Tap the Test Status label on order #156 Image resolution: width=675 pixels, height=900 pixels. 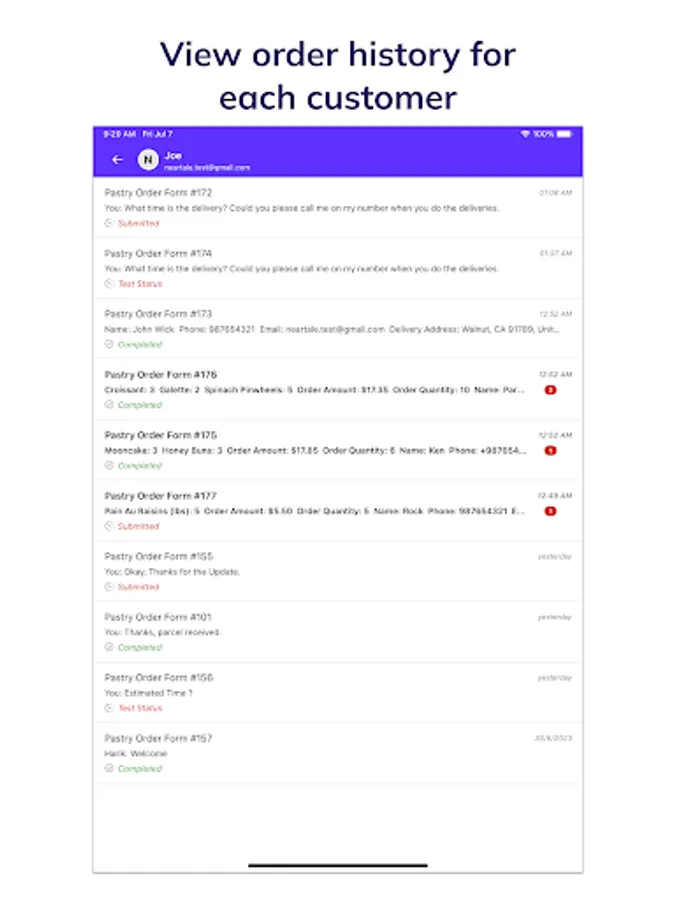[x=140, y=708]
